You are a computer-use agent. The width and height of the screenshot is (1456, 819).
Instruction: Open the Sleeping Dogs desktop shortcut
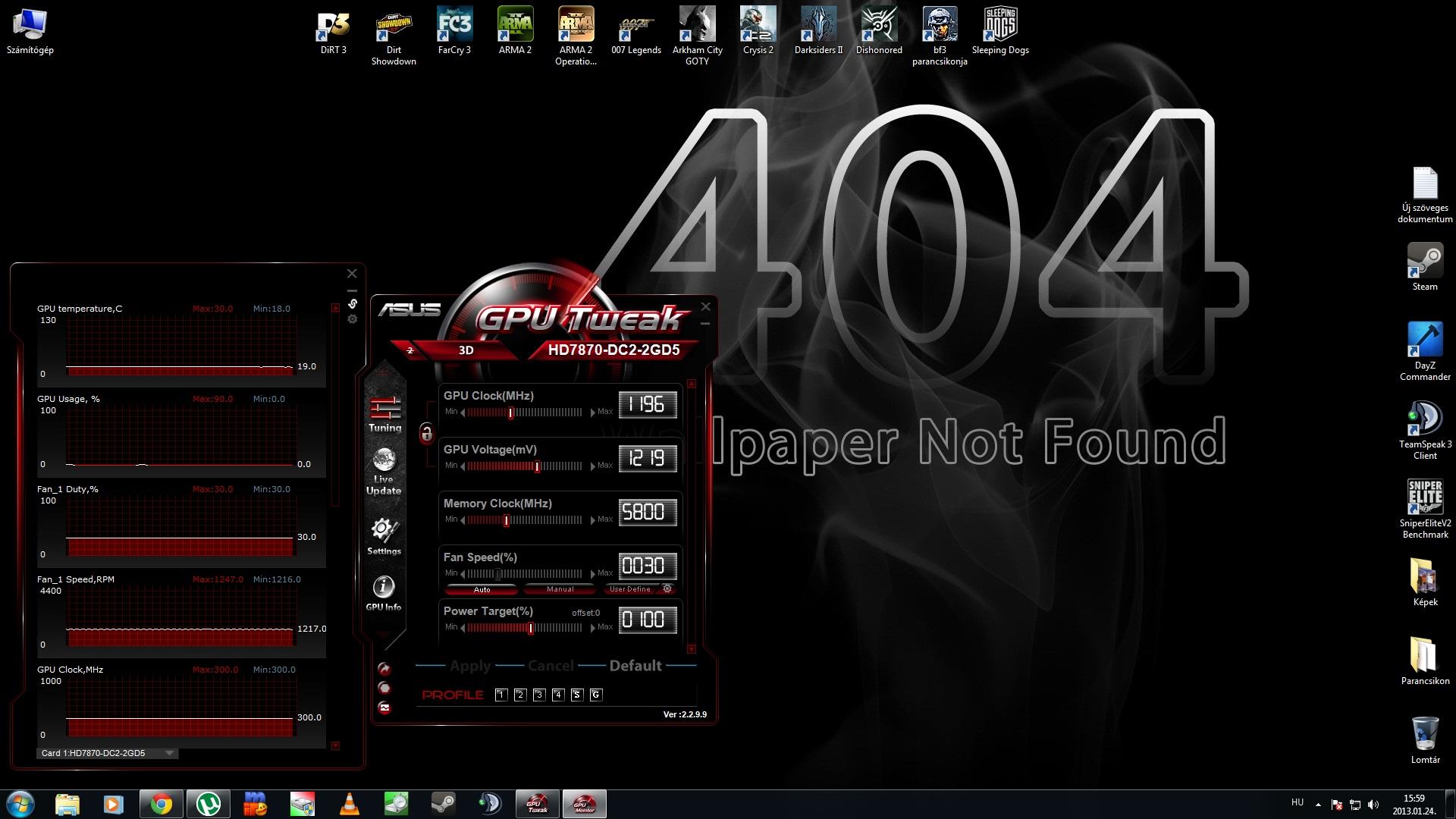[1000, 32]
